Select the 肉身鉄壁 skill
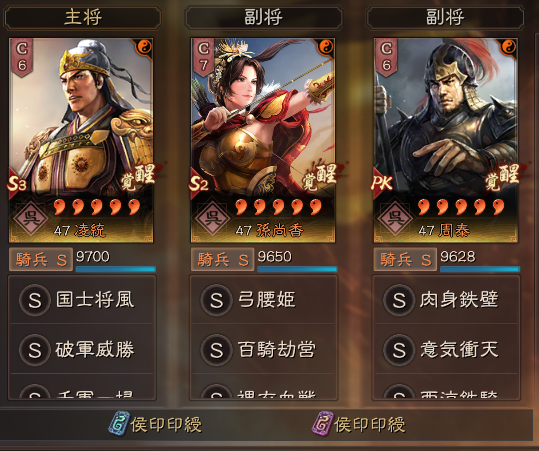 tap(446, 300)
